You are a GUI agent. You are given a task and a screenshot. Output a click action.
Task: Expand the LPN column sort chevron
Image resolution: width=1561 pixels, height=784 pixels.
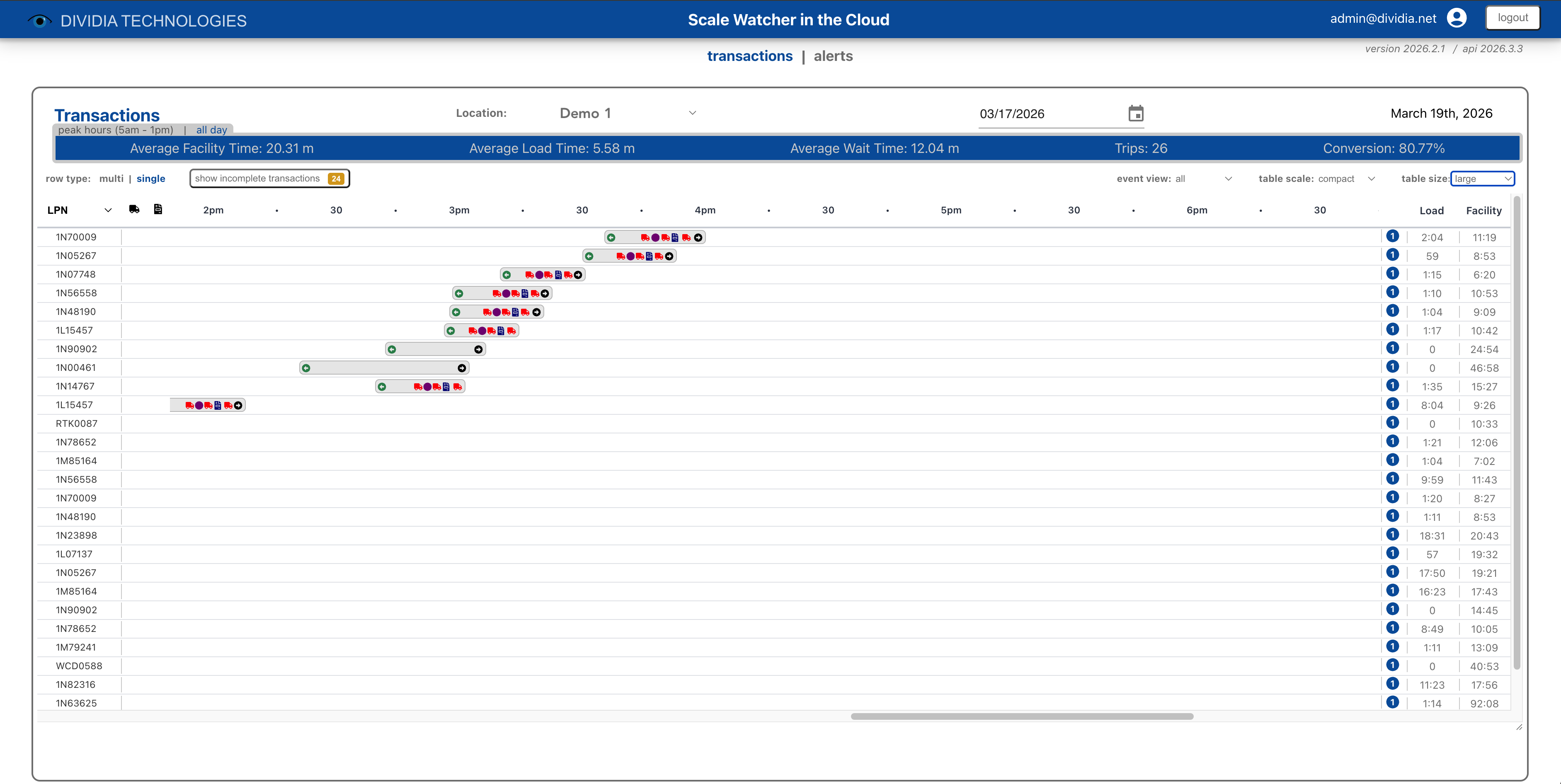tap(108, 210)
